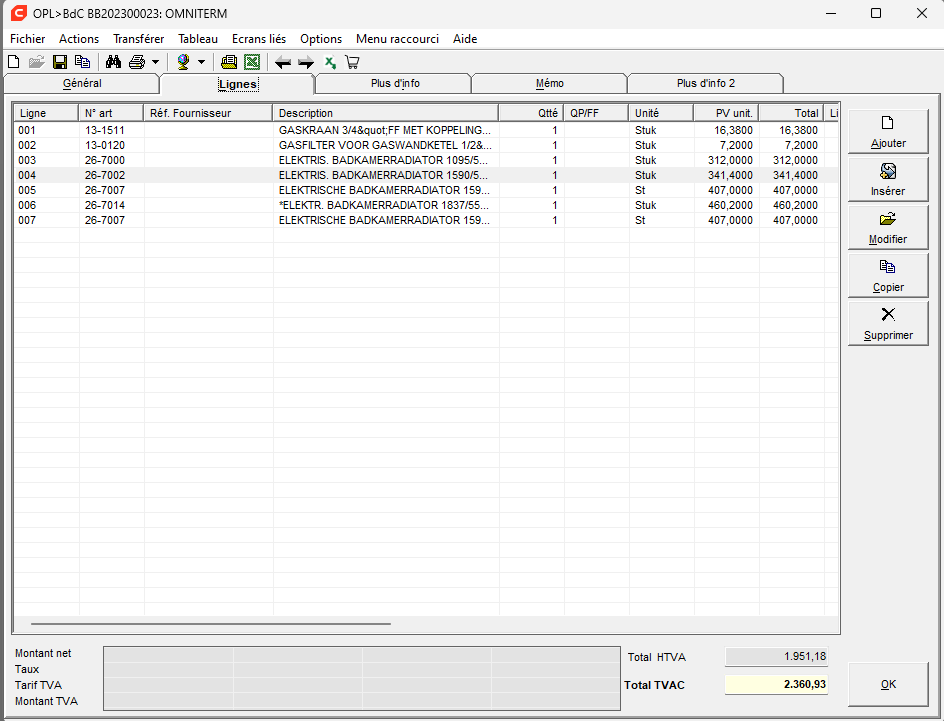
Task: Click the Qtté column header
Action: 532,113
